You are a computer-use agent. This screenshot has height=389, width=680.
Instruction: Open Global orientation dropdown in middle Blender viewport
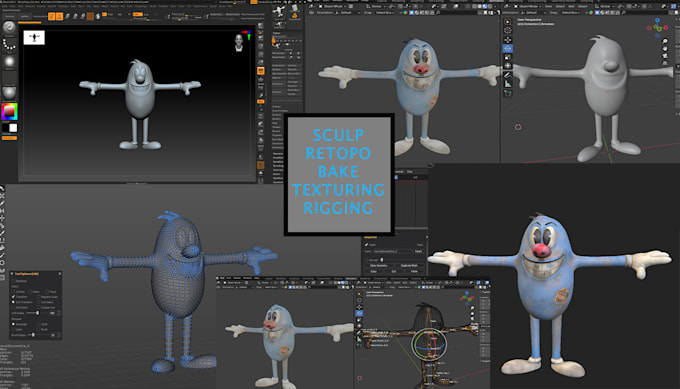click(376, 7)
